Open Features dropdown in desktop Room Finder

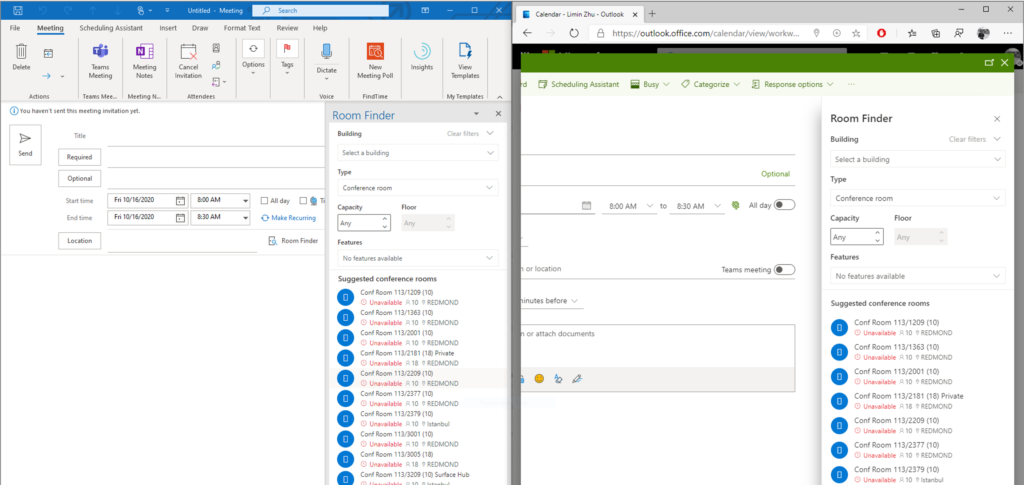(x=417, y=258)
